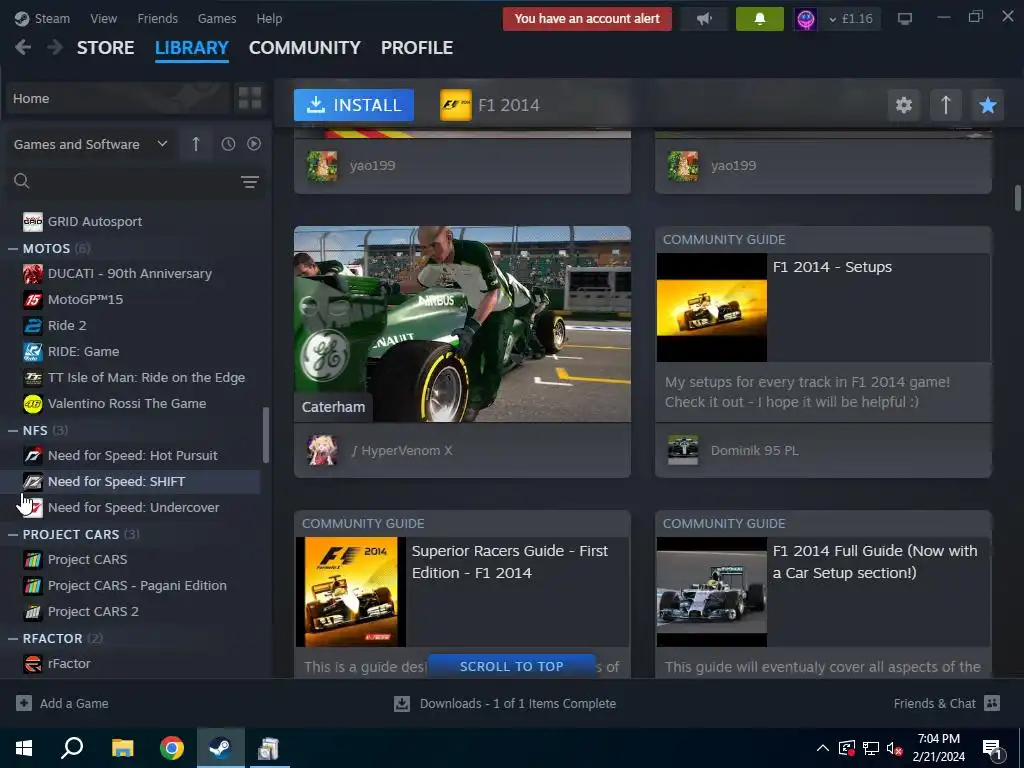
Task: Click the F1 2014 Setups guide thumbnail
Action: 712,307
